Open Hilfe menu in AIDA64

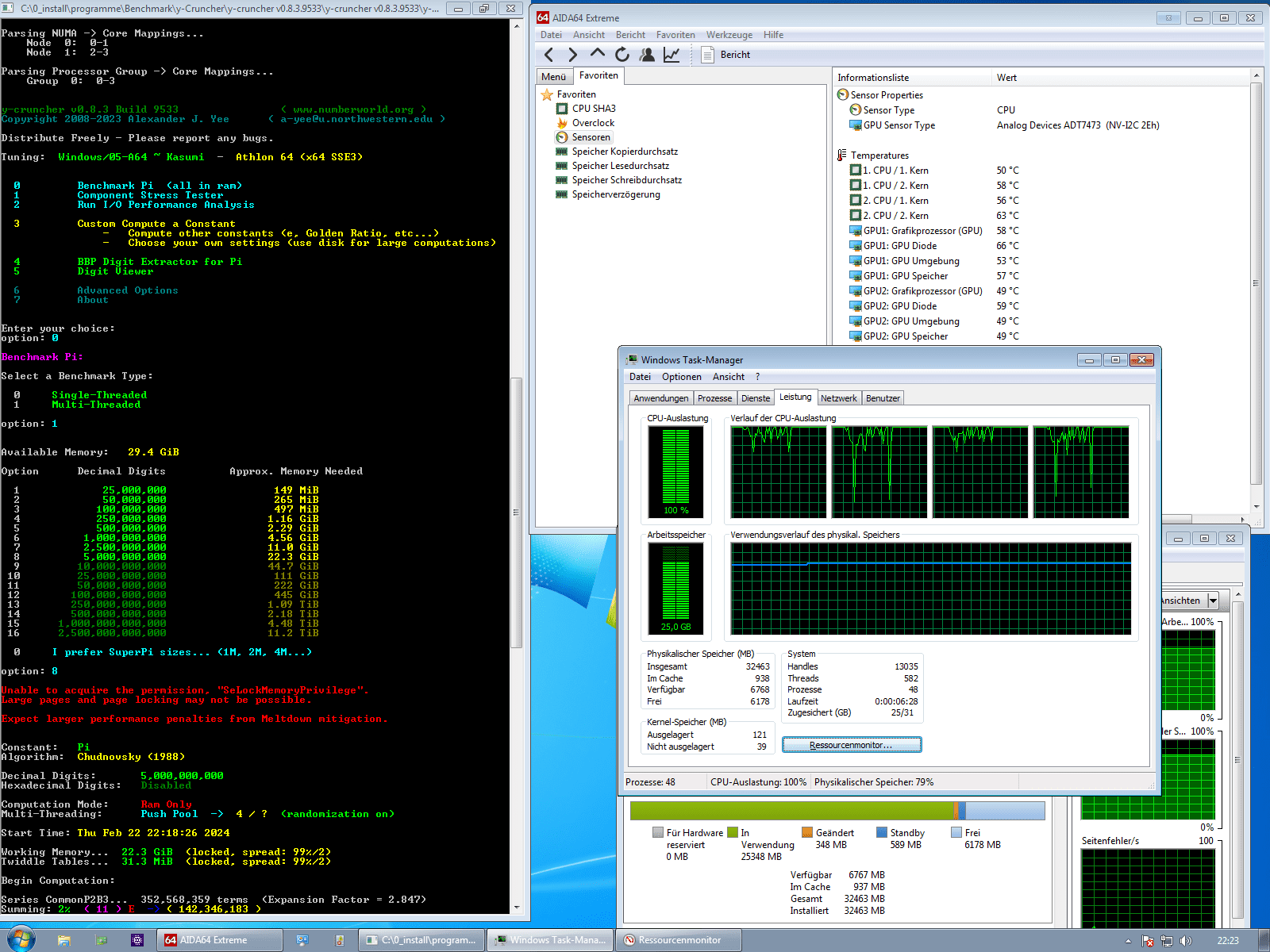[773, 35]
